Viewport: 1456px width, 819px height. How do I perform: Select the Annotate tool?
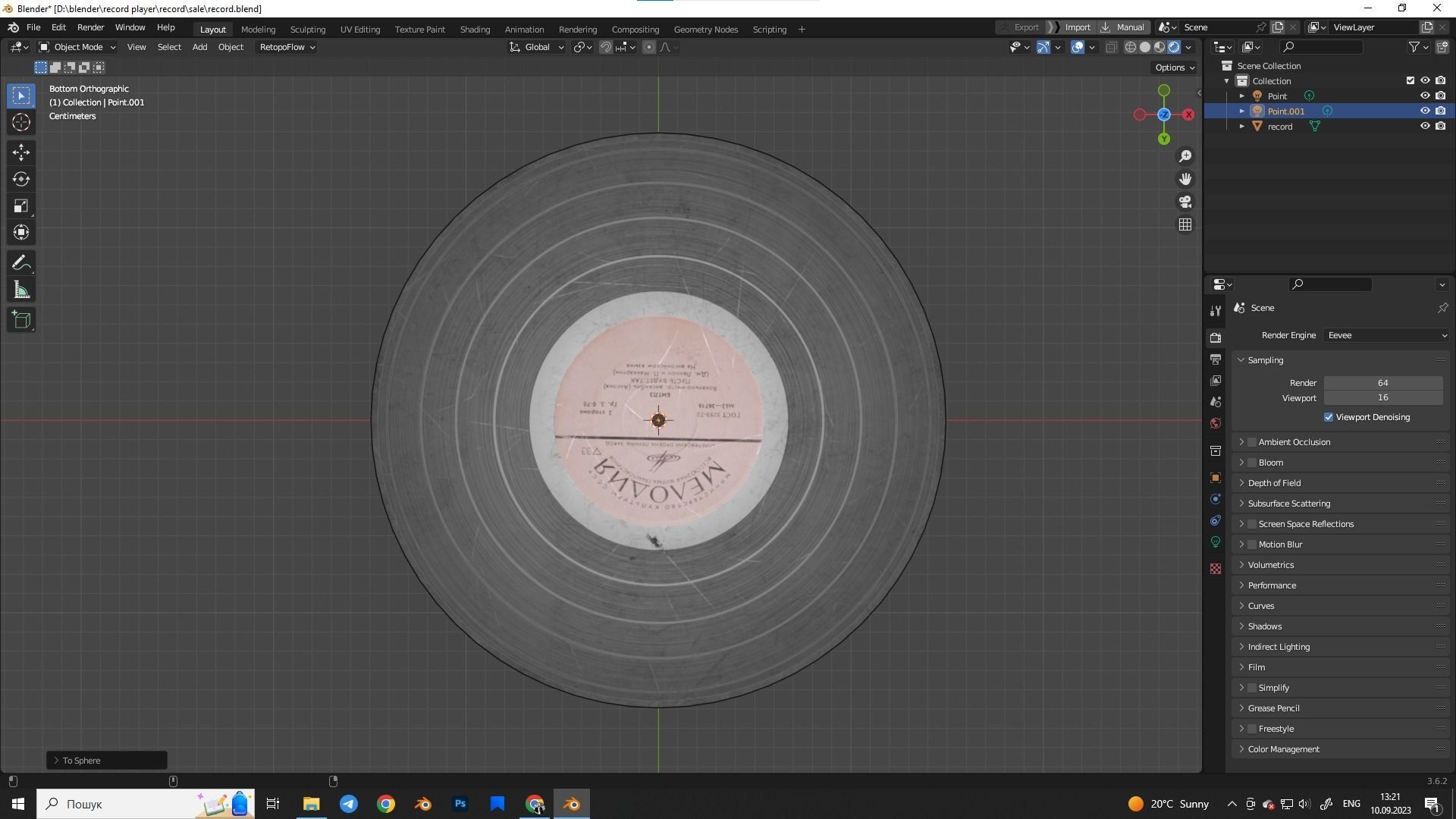click(21, 263)
